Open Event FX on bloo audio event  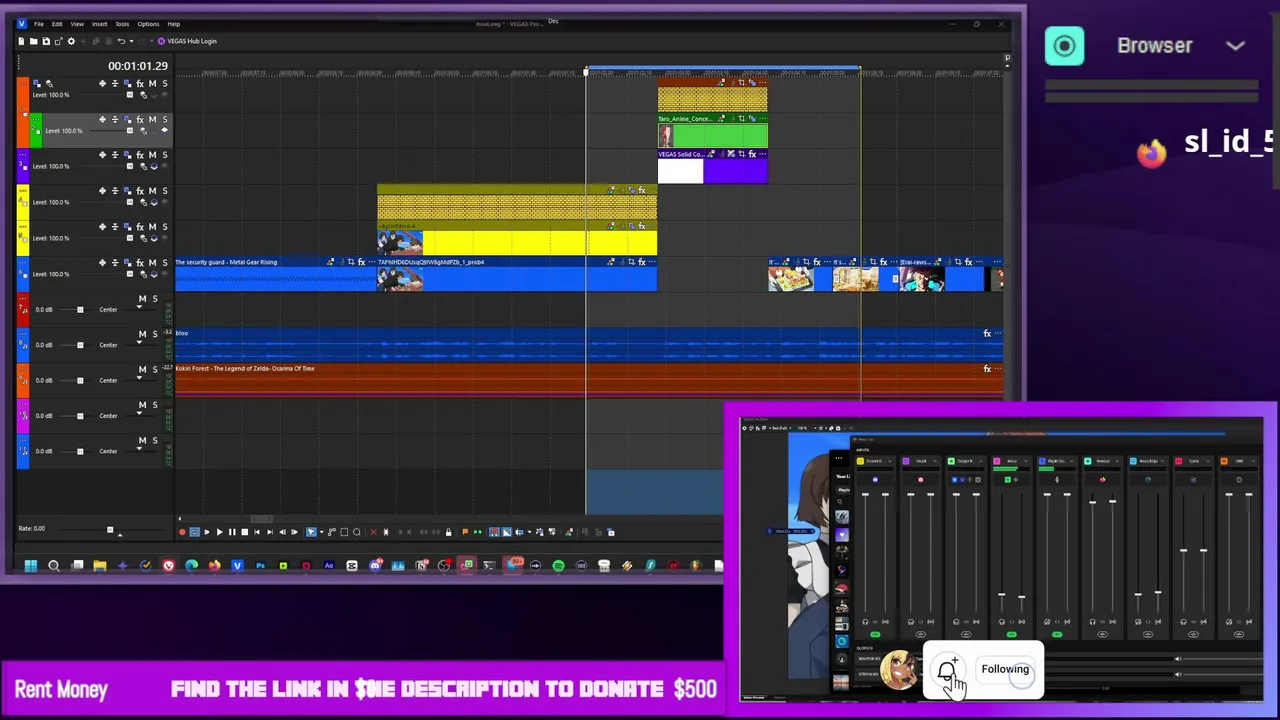[987, 333]
